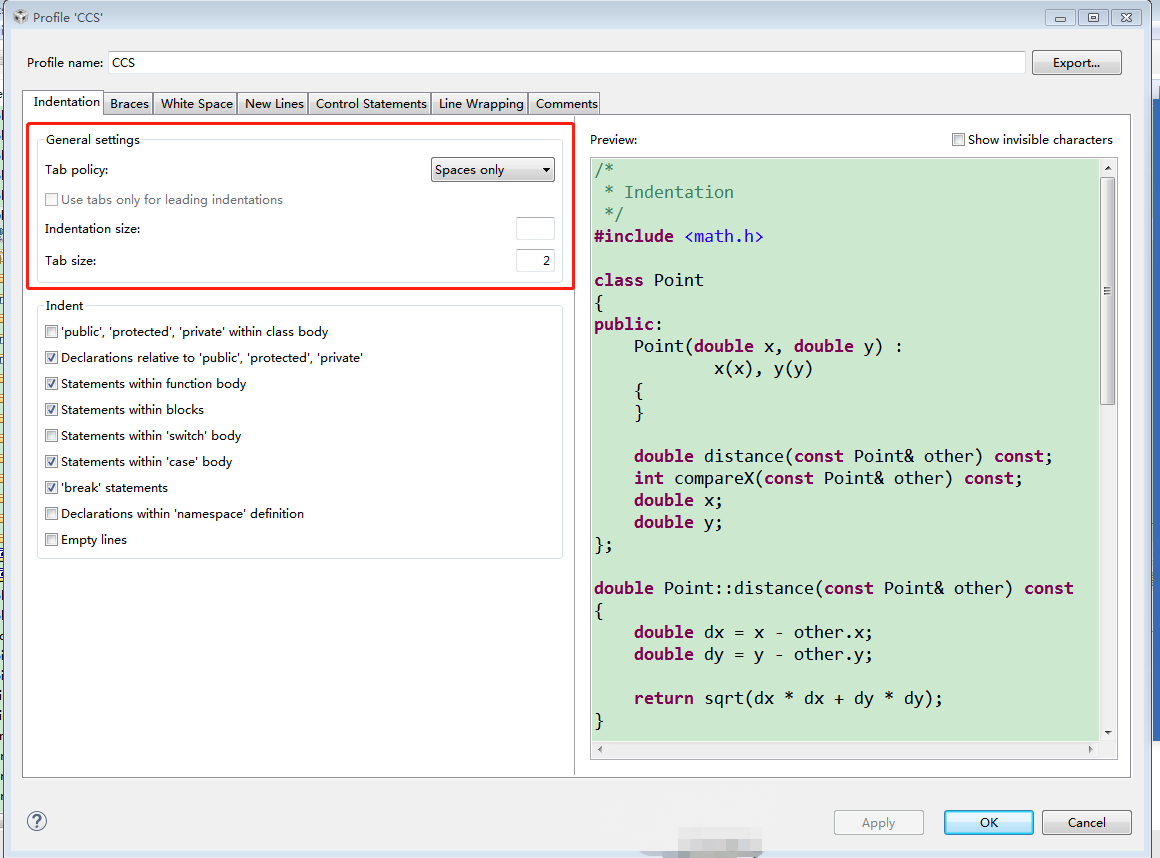Viewport: 1160px width, 858px height.
Task: Check 'Declarations within namespace definition'
Action: click(51, 513)
